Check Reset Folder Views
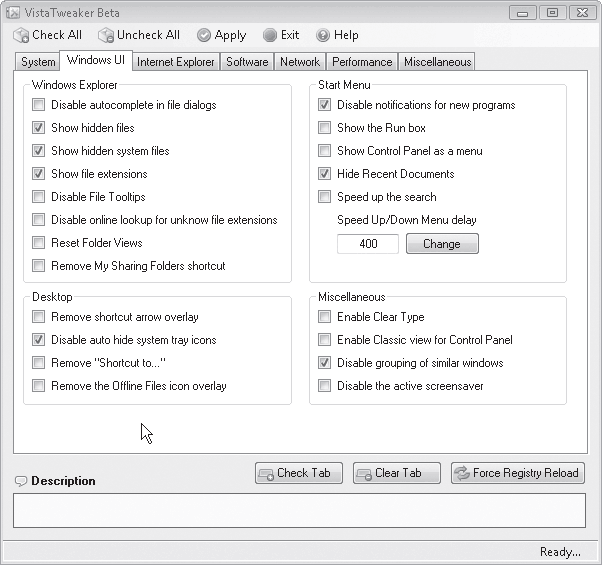This screenshot has height=565, width=602. pos(38,243)
